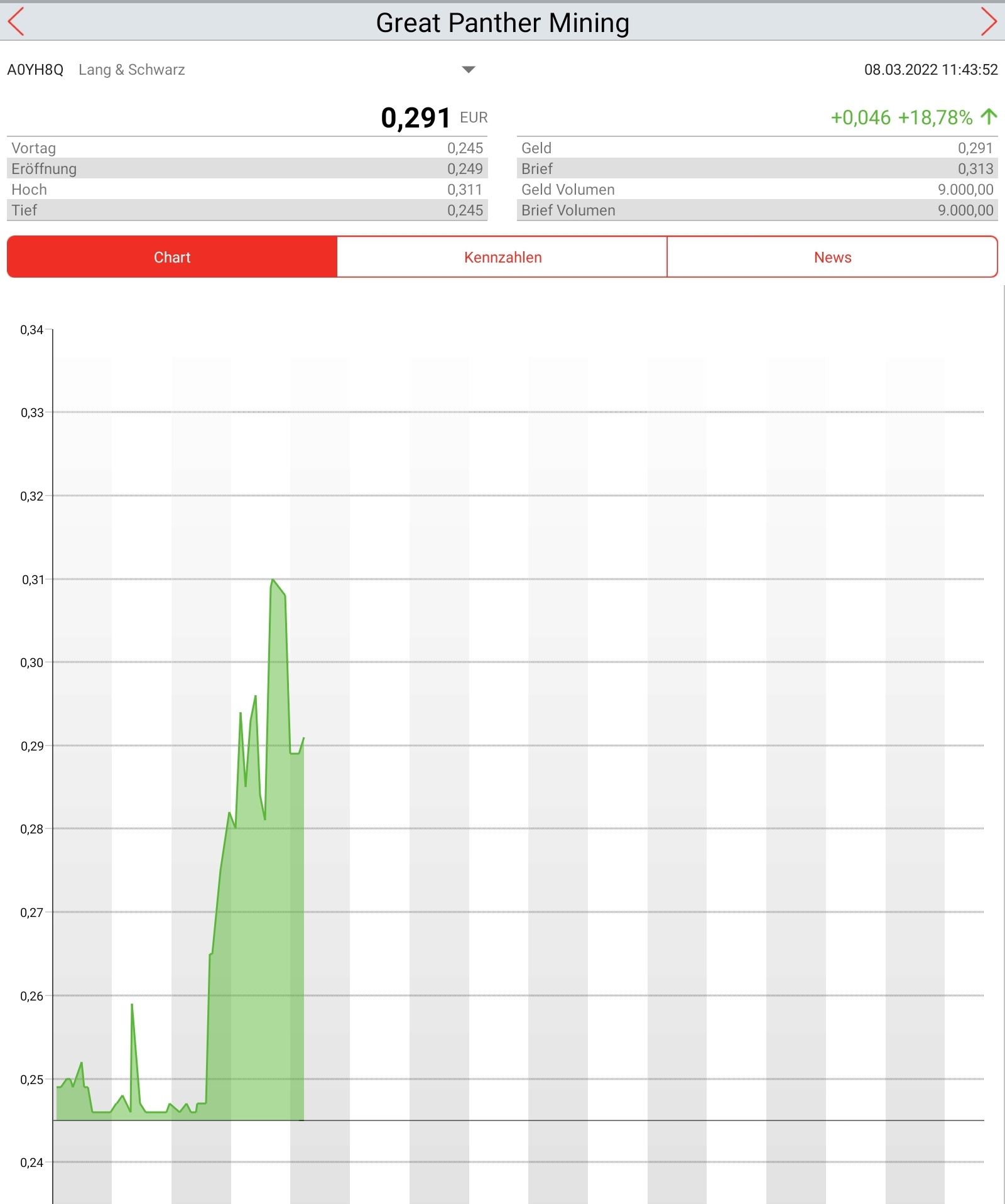Open the exchange dropdown triangle
Viewport: 1005px width, 1204px height.
click(468, 70)
